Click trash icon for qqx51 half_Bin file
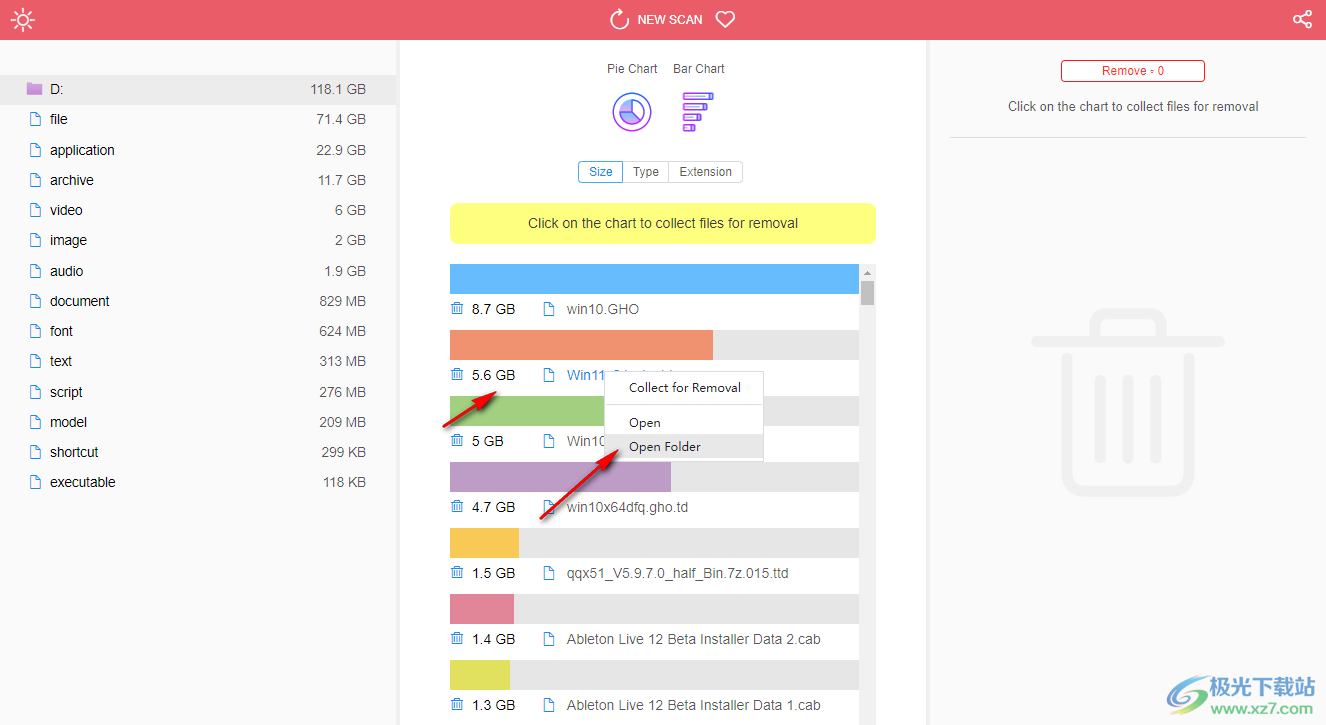The image size is (1326, 725). coord(457,572)
